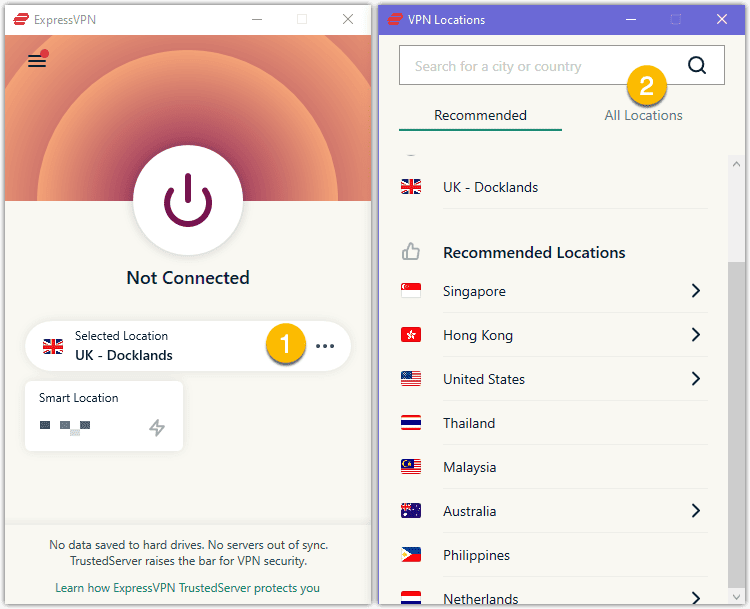Click the search magnifier icon

697,66
